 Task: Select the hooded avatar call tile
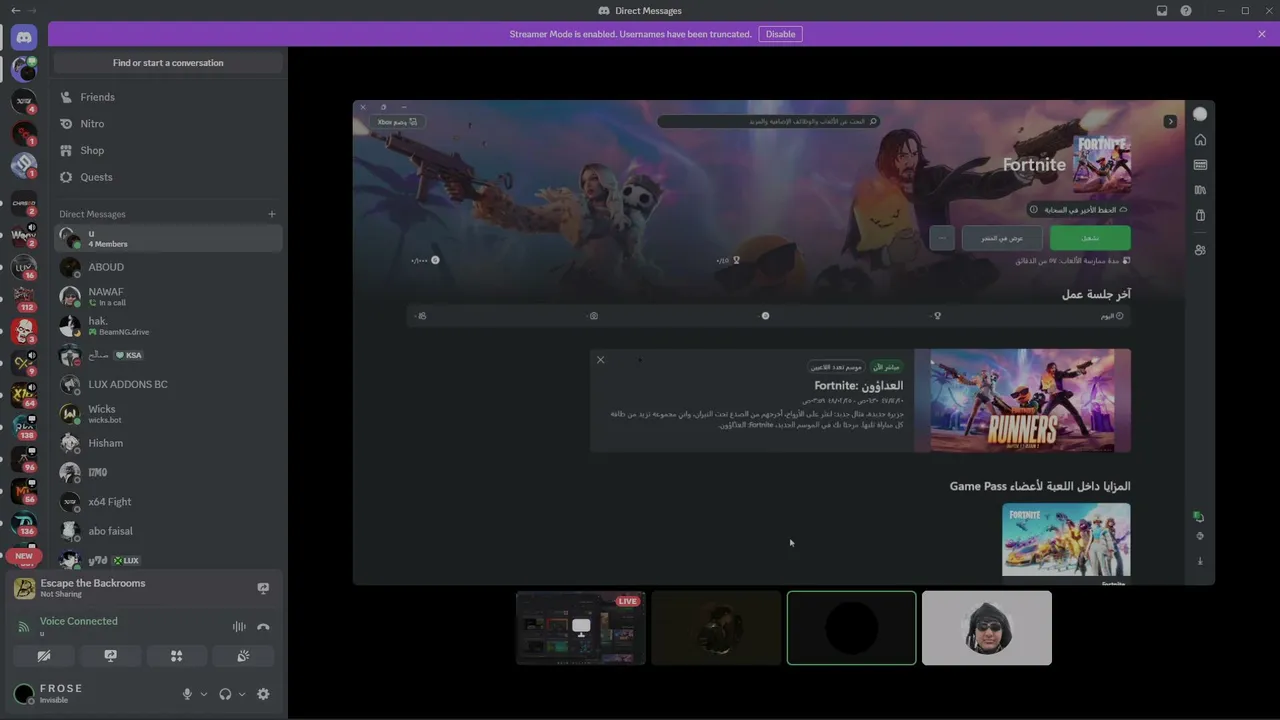pos(987,628)
